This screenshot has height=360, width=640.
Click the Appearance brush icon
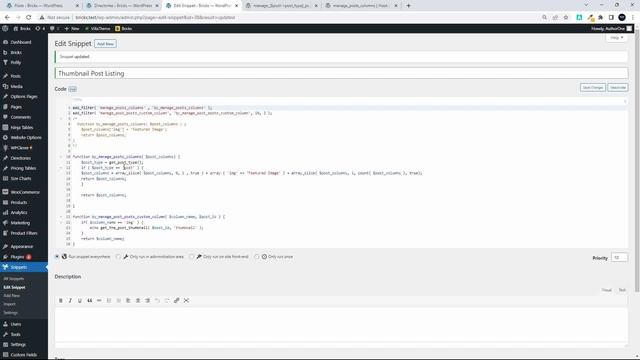[5, 247]
